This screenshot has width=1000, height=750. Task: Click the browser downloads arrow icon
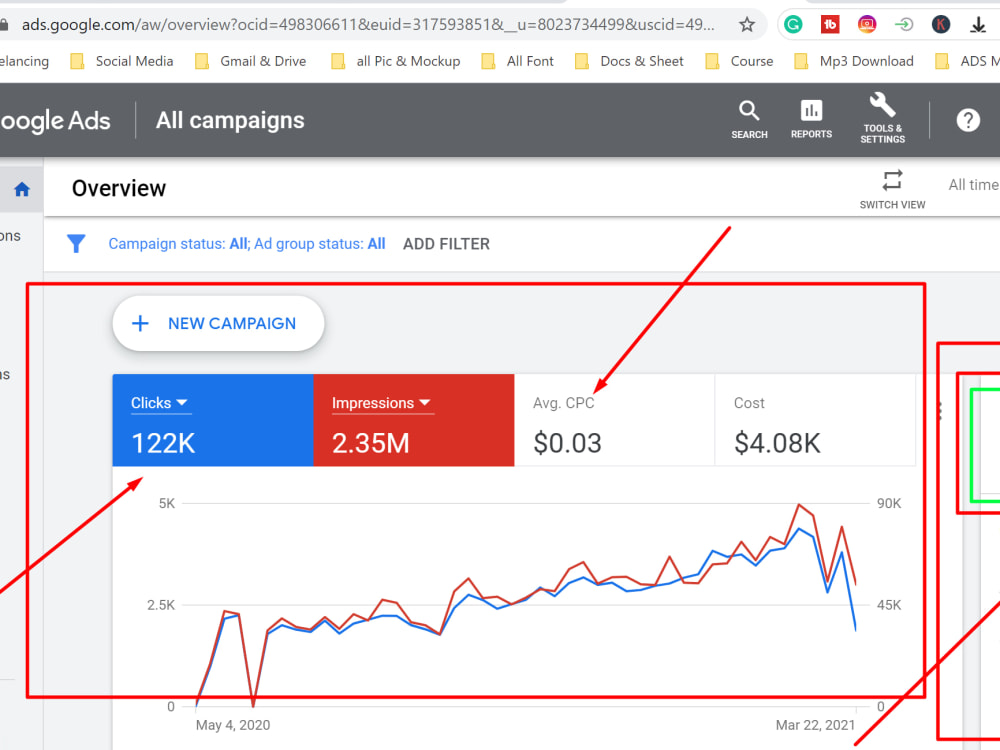(x=978, y=25)
